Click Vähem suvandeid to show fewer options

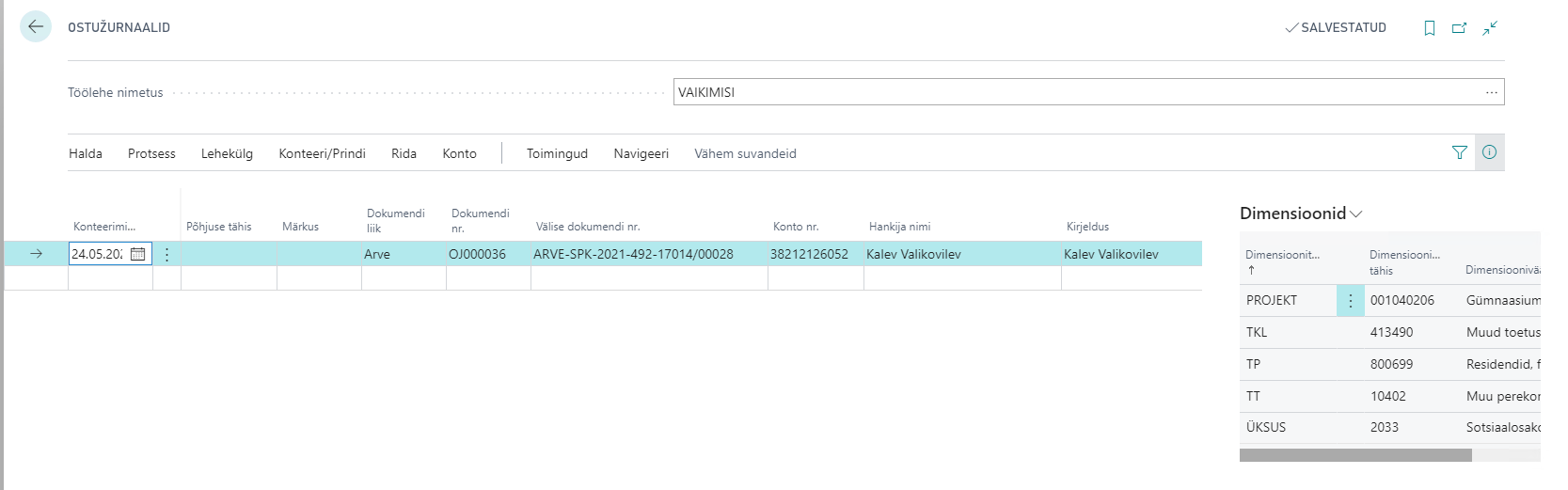745,153
